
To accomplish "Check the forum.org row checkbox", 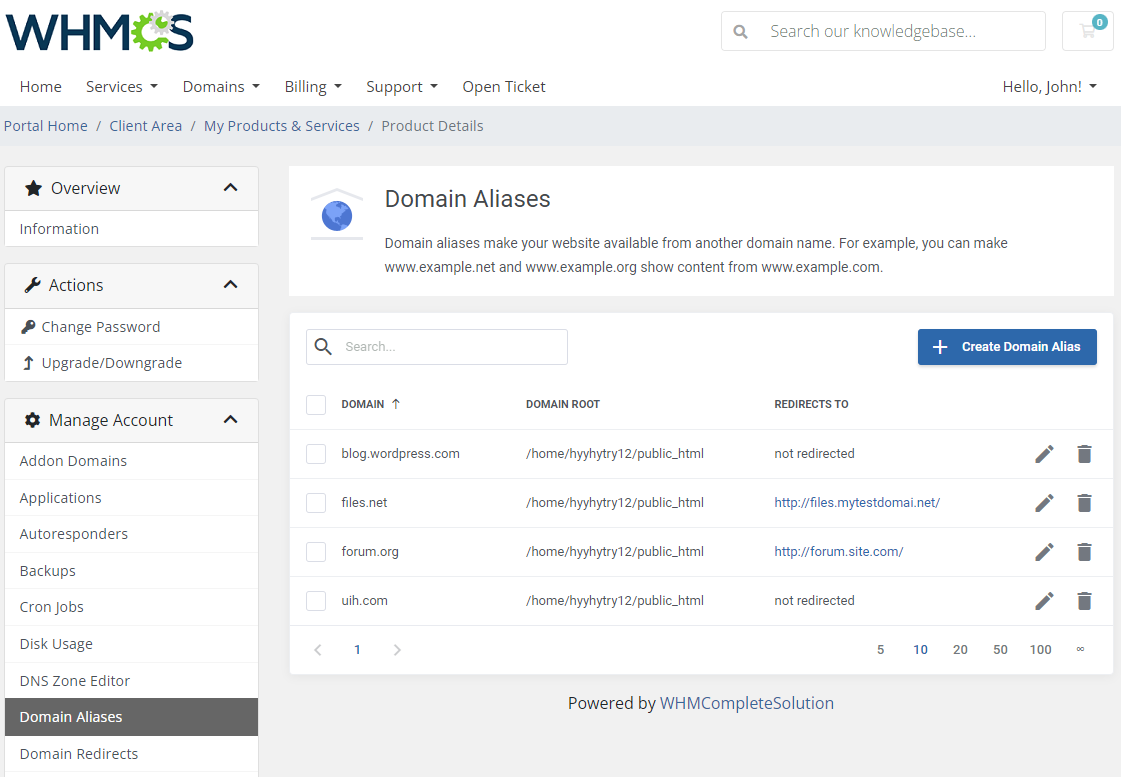I will 316,552.
